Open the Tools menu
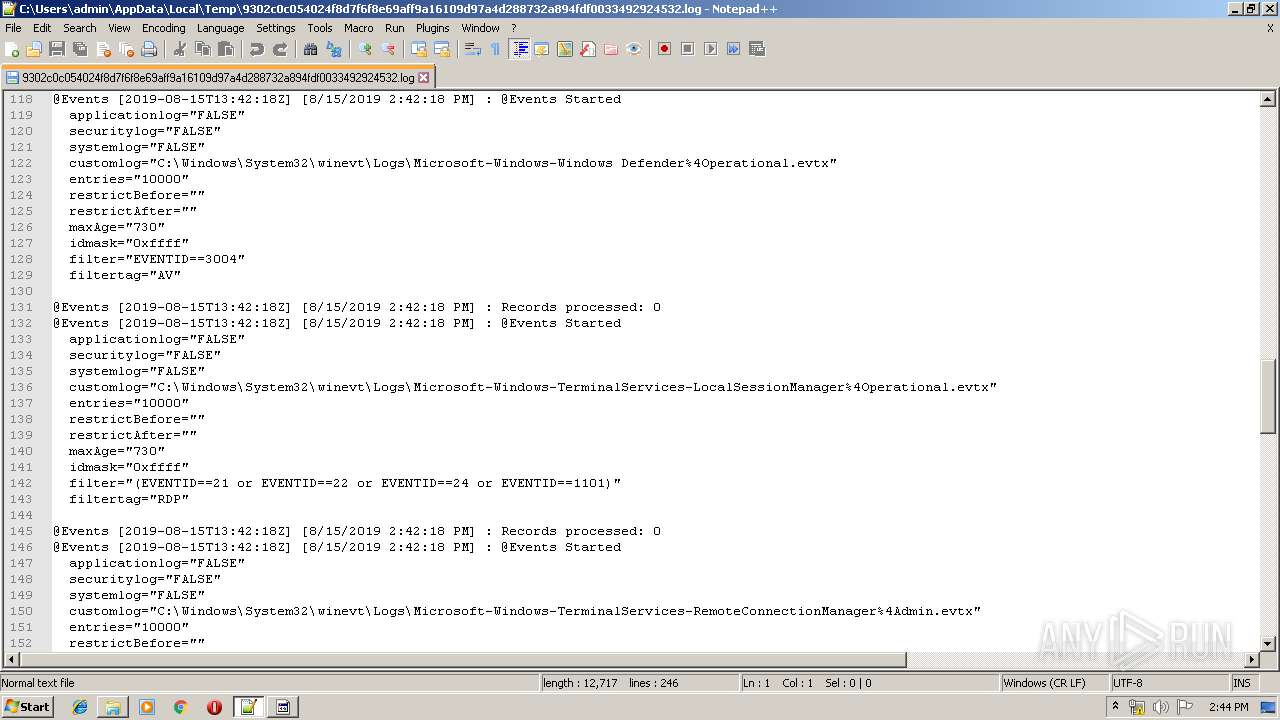Viewport: 1280px width, 720px height. point(320,28)
